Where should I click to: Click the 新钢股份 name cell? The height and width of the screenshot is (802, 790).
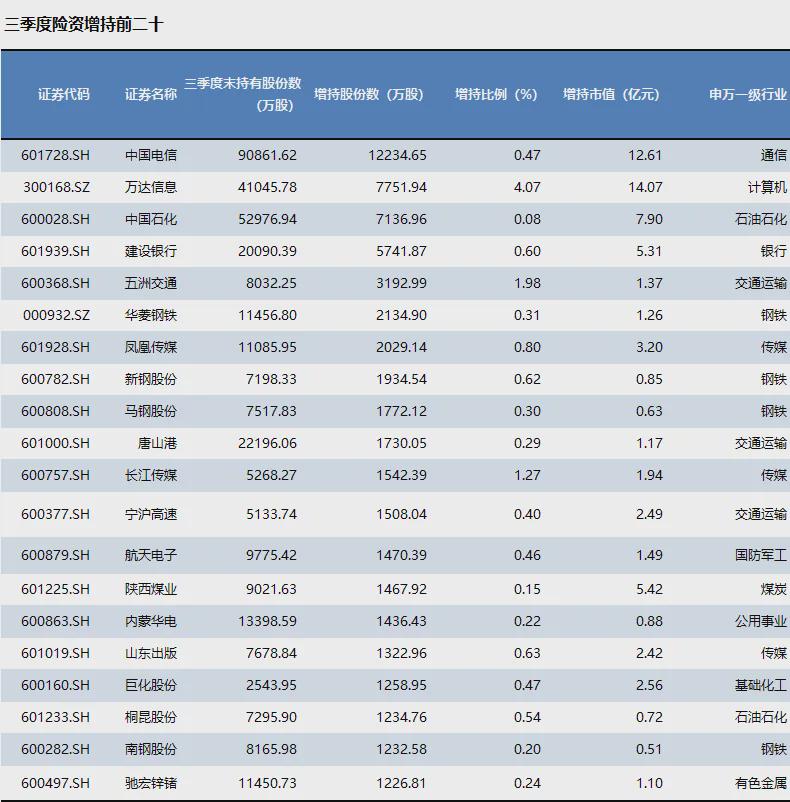coord(151,379)
